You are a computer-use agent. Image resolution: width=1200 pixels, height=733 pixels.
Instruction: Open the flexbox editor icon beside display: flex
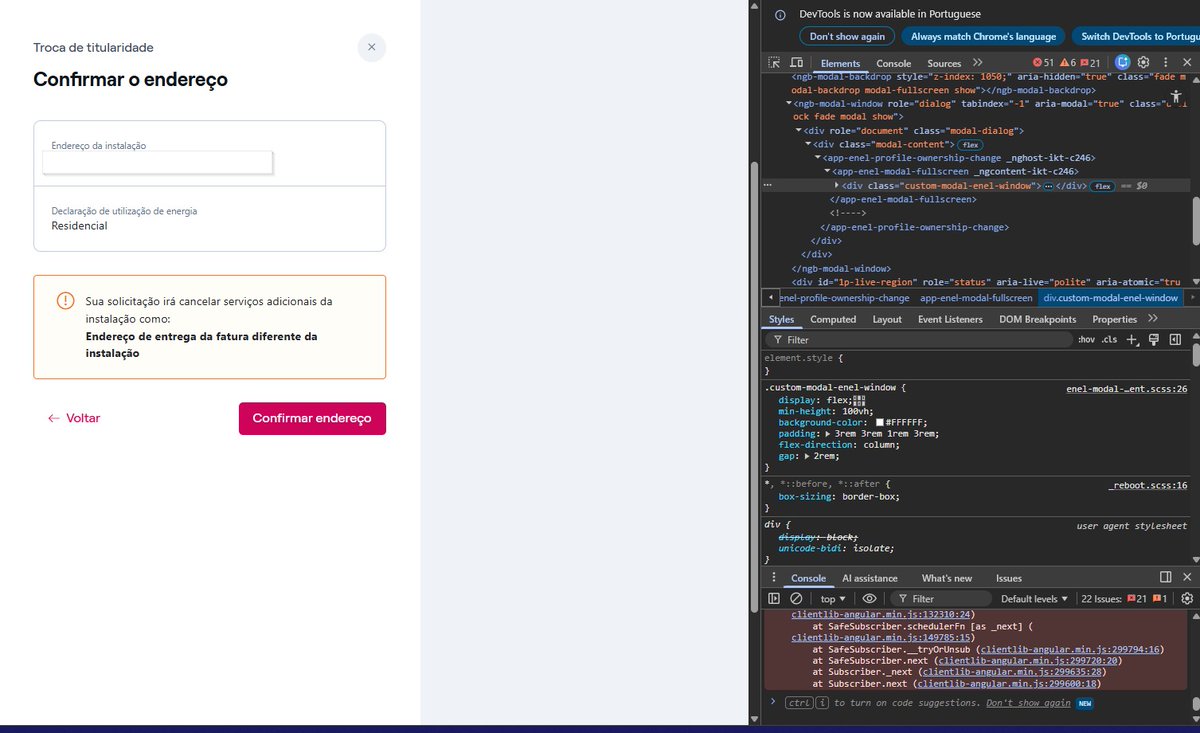tap(857, 400)
